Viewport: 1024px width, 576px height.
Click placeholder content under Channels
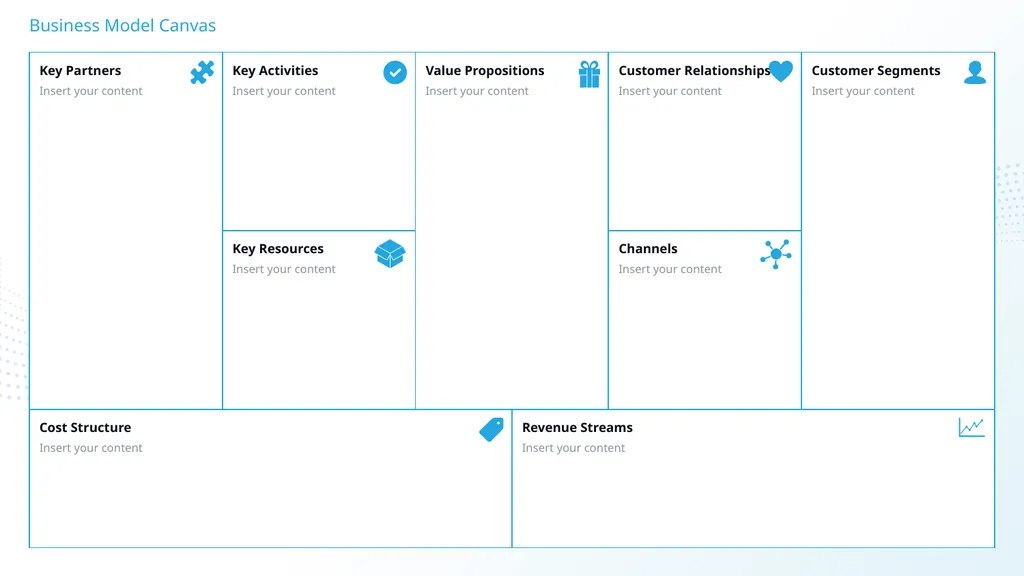click(x=670, y=269)
